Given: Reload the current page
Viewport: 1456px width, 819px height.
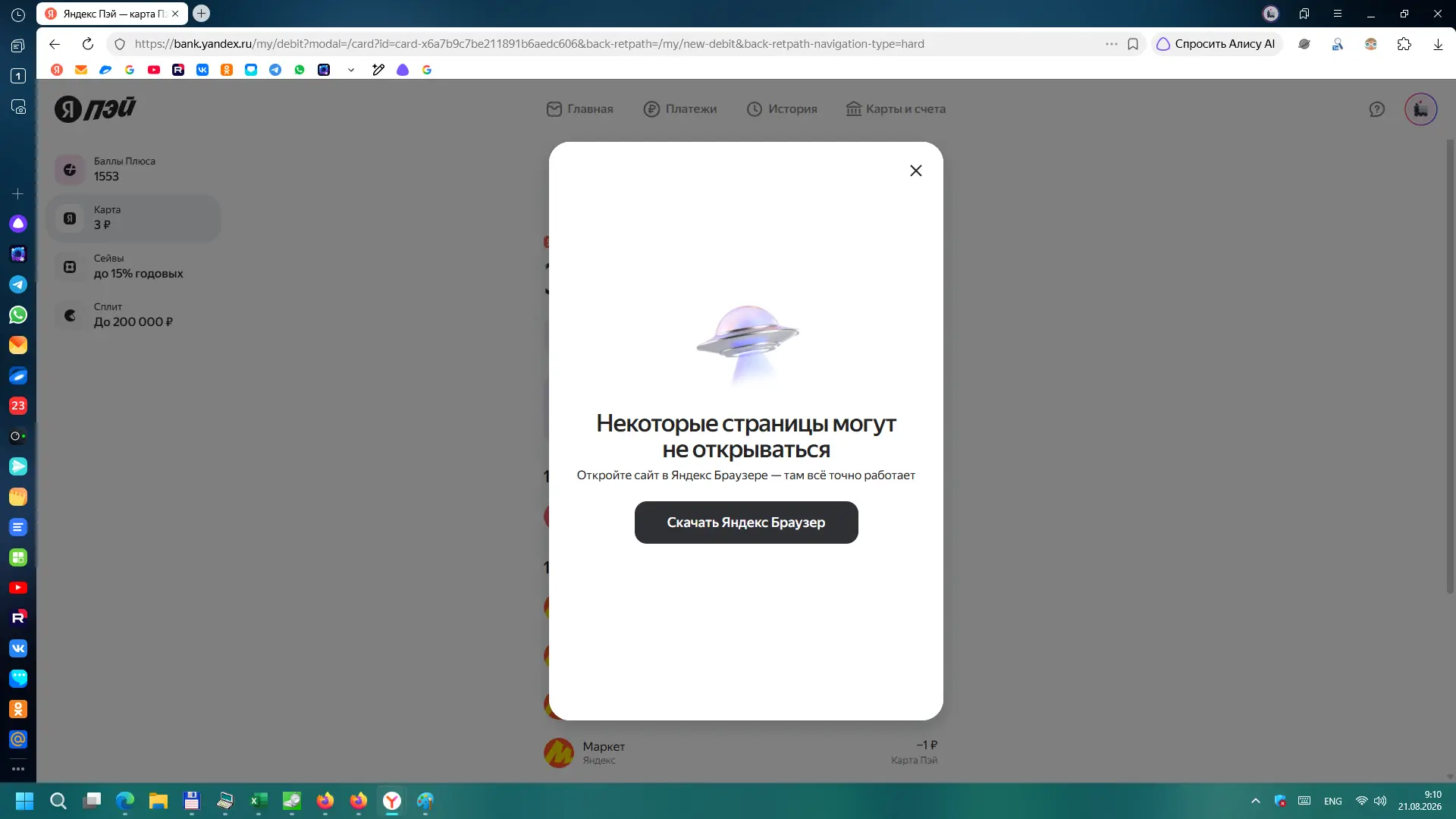Looking at the screenshot, I should click(x=88, y=44).
